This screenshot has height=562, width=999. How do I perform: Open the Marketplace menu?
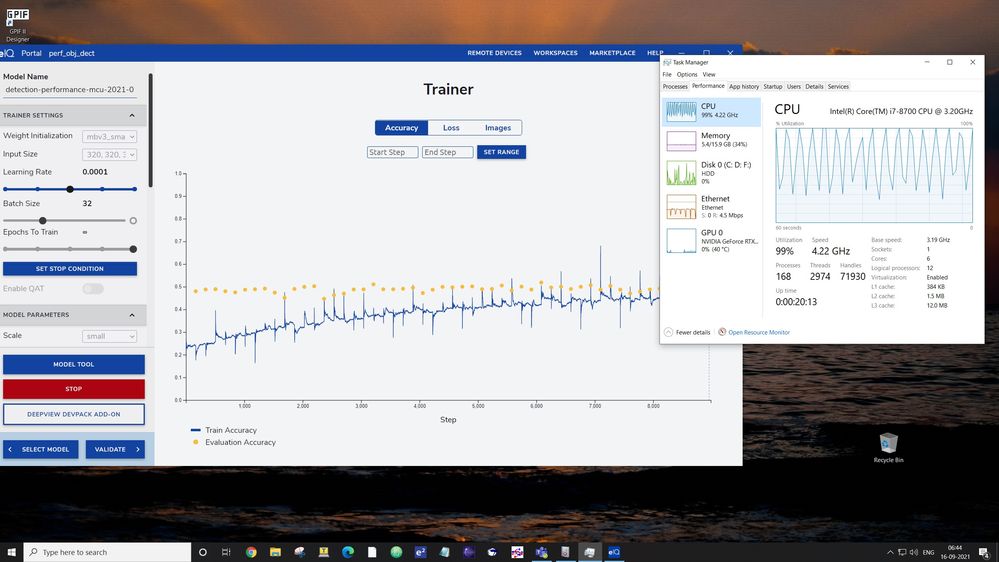click(x=612, y=53)
